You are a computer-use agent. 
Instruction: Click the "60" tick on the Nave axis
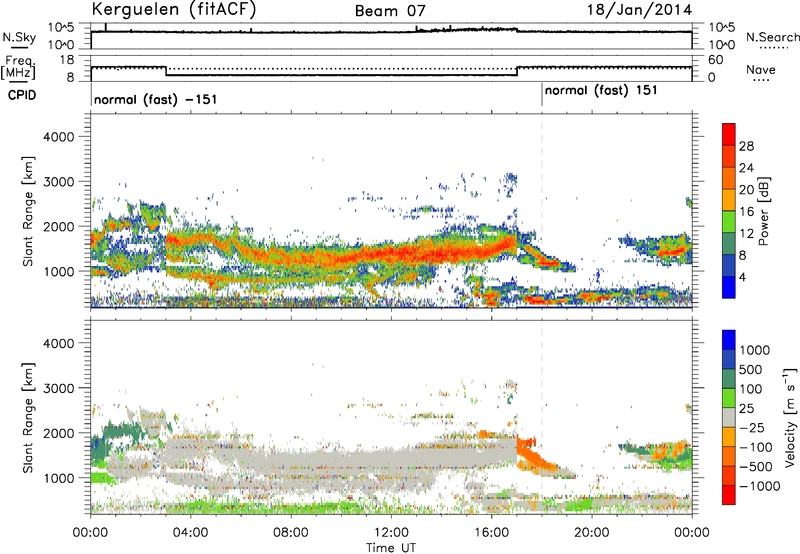715,60
